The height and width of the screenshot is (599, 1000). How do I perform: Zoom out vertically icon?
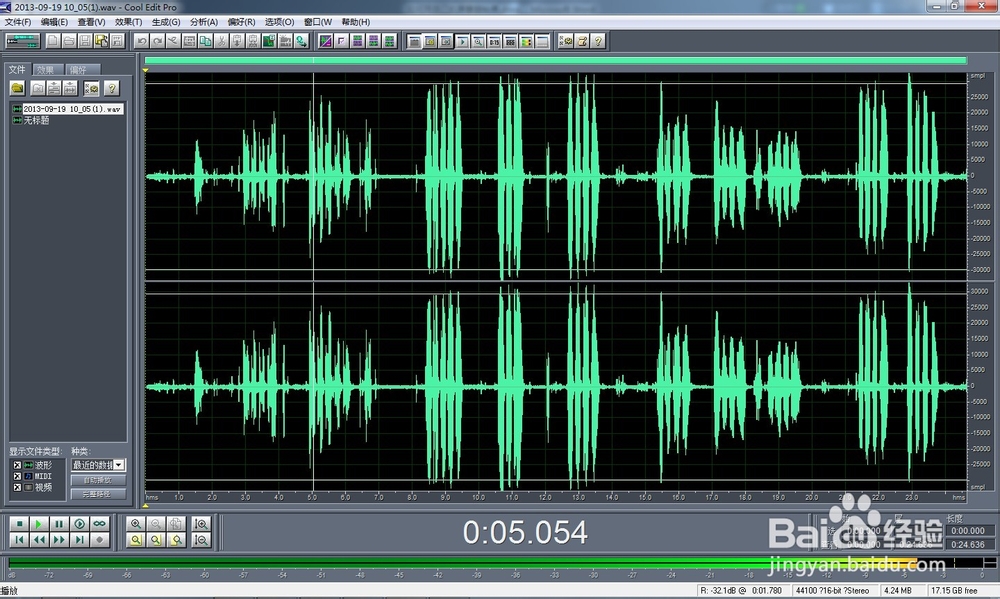[x=201, y=540]
